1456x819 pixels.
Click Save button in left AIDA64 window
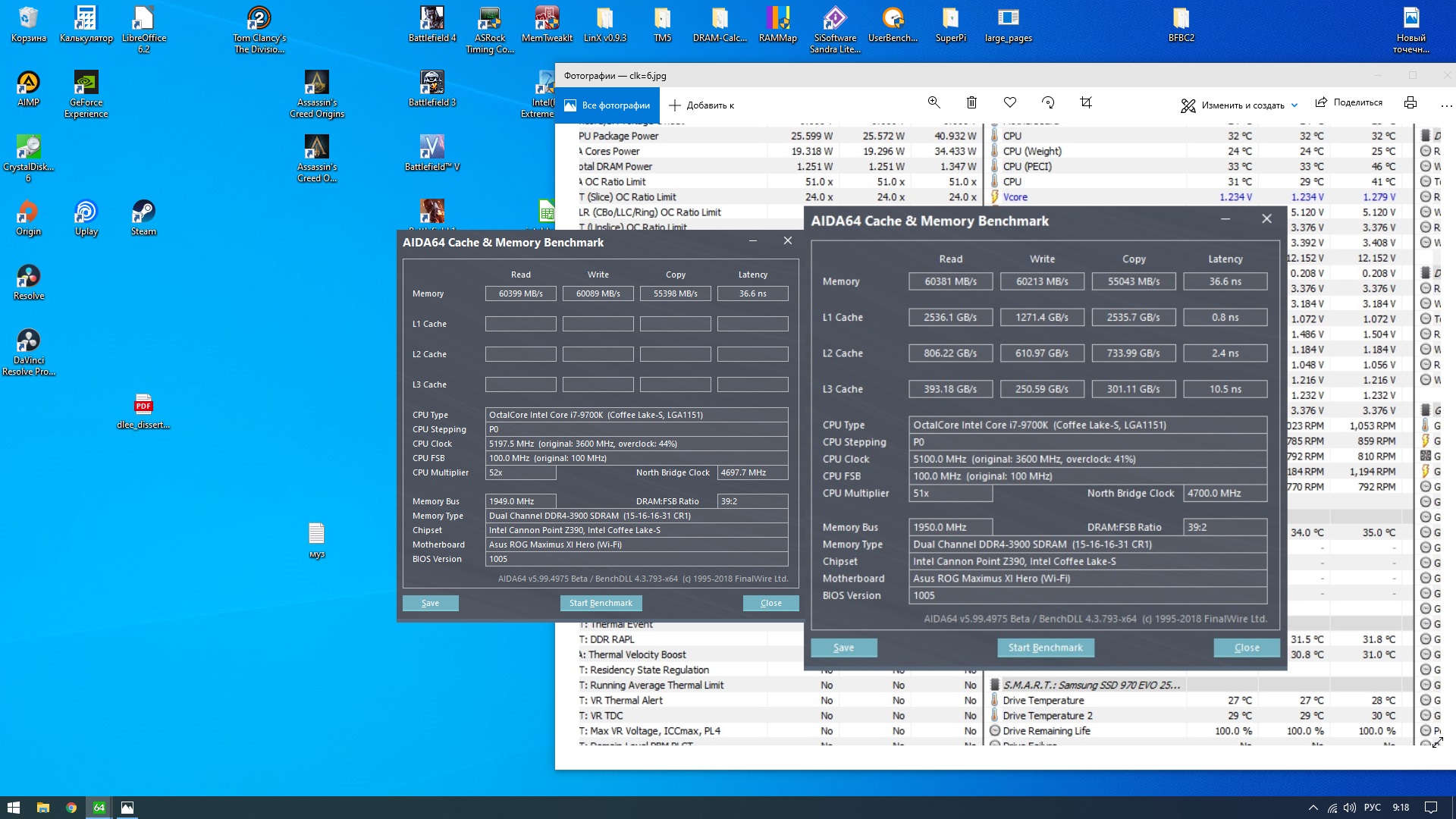click(430, 603)
